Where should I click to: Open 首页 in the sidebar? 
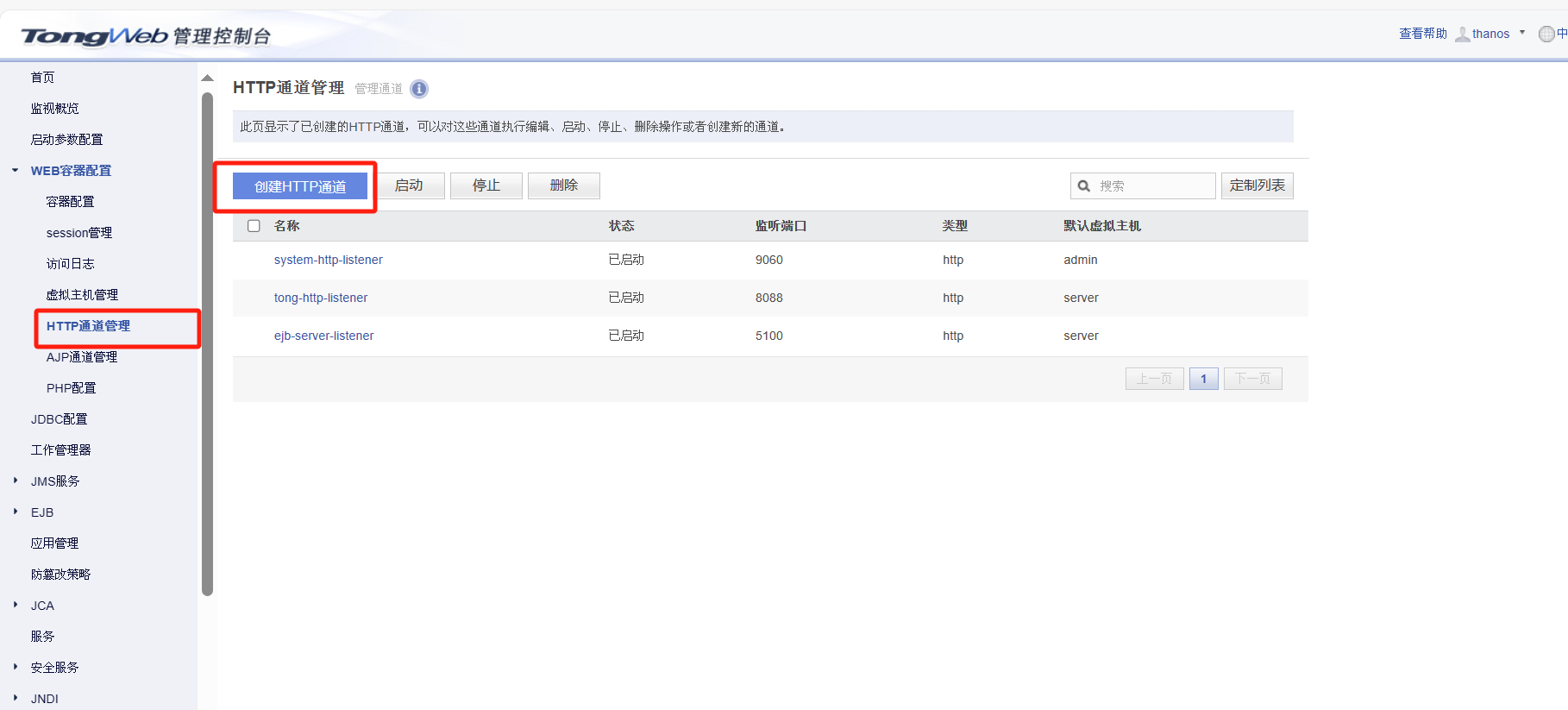click(x=42, y=78)
